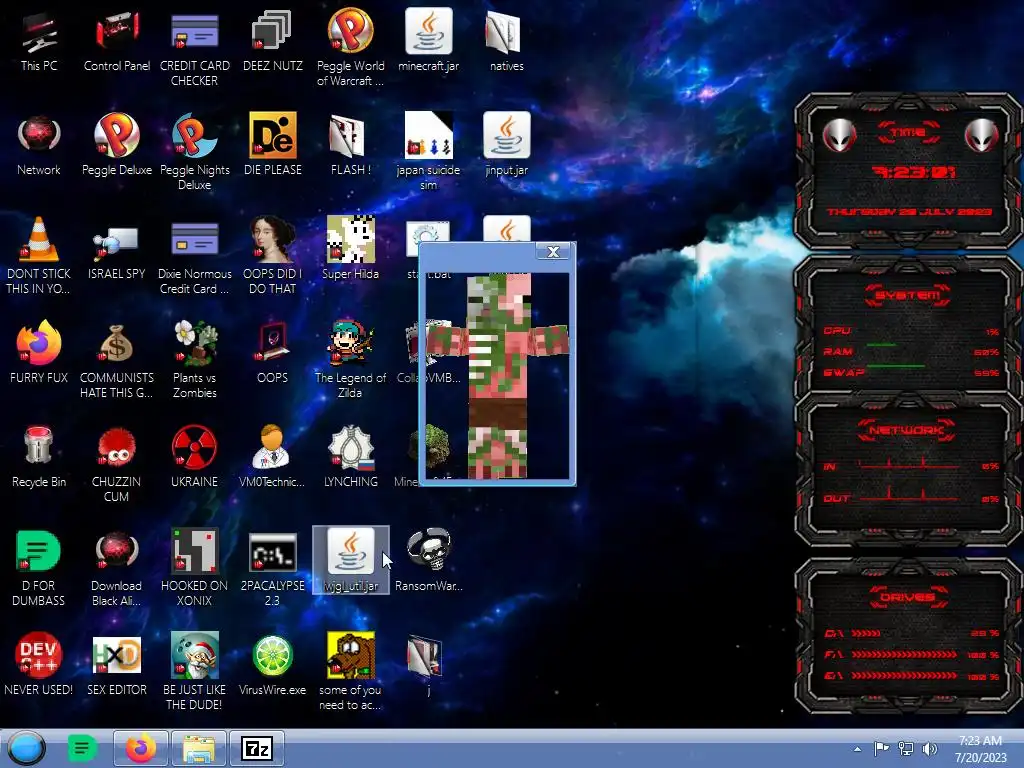Click the DRIVES gadget panel
The image size is (1024, 768).
[x=907, y=636]
